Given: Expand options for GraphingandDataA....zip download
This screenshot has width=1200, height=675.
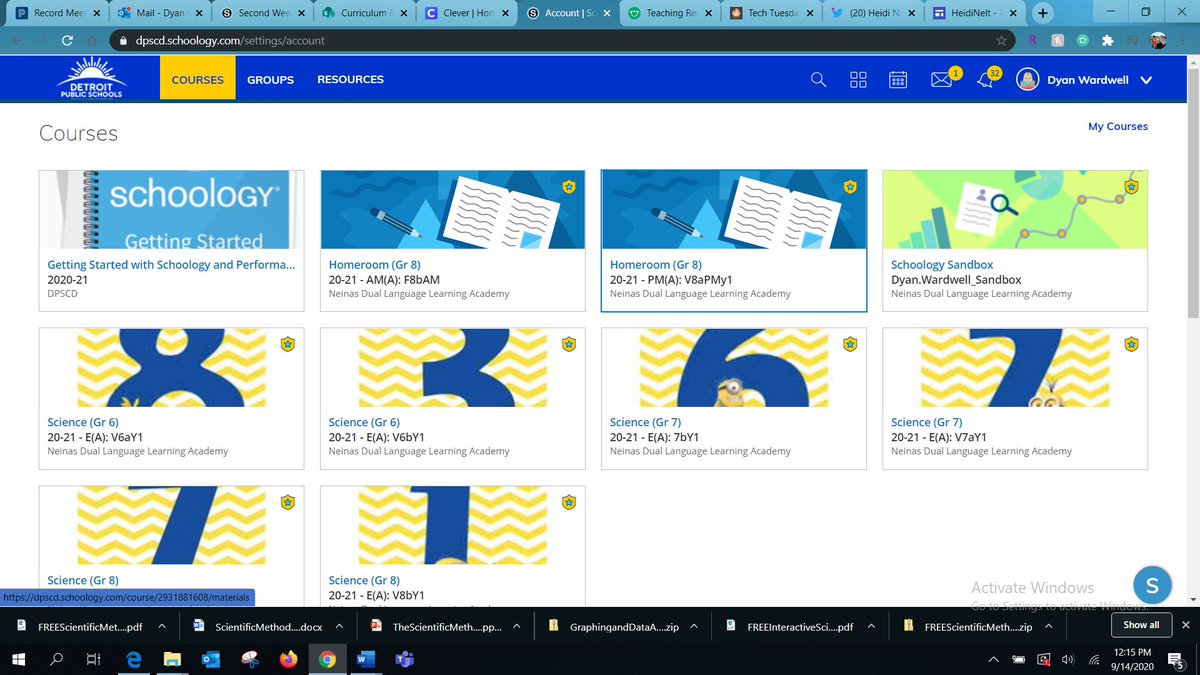Looking at the screenshot, I should pyautogui.click(x=694, y=626).
